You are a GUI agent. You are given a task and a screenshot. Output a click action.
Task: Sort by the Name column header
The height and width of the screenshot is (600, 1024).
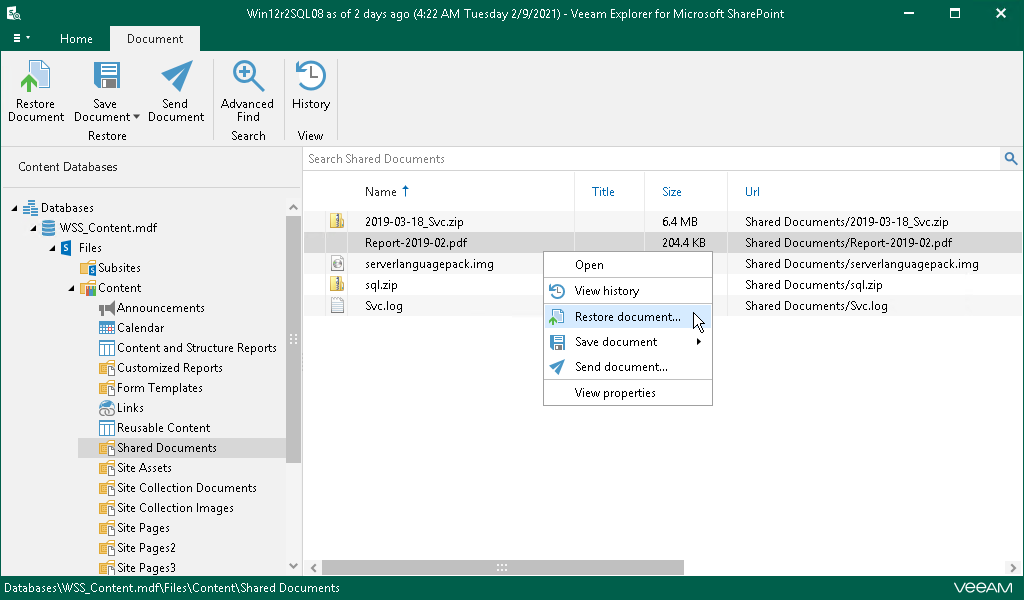381,192
